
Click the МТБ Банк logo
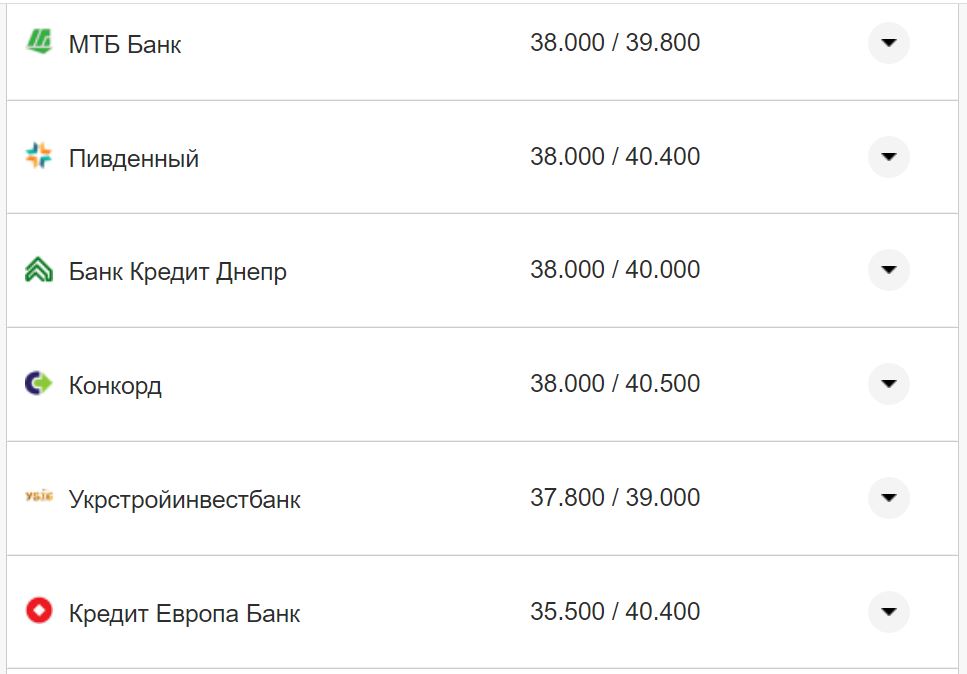point(39,42)
